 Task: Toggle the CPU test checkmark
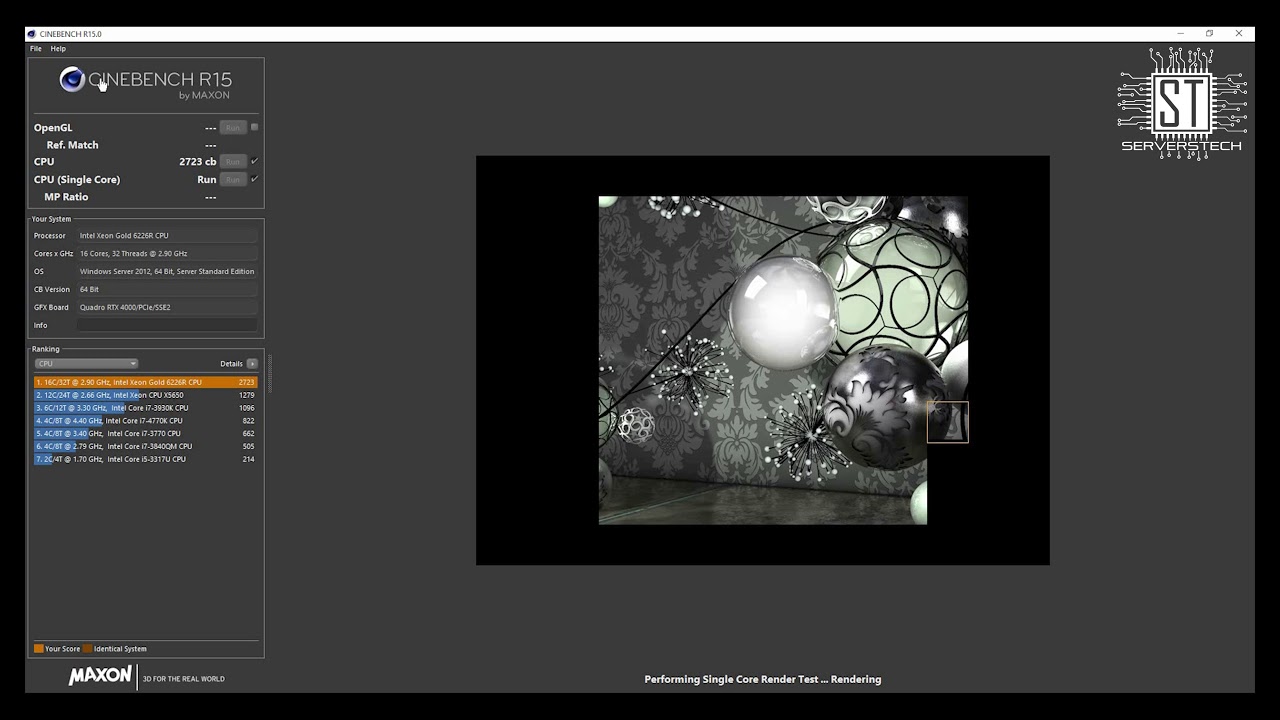(x=254, y=161)
